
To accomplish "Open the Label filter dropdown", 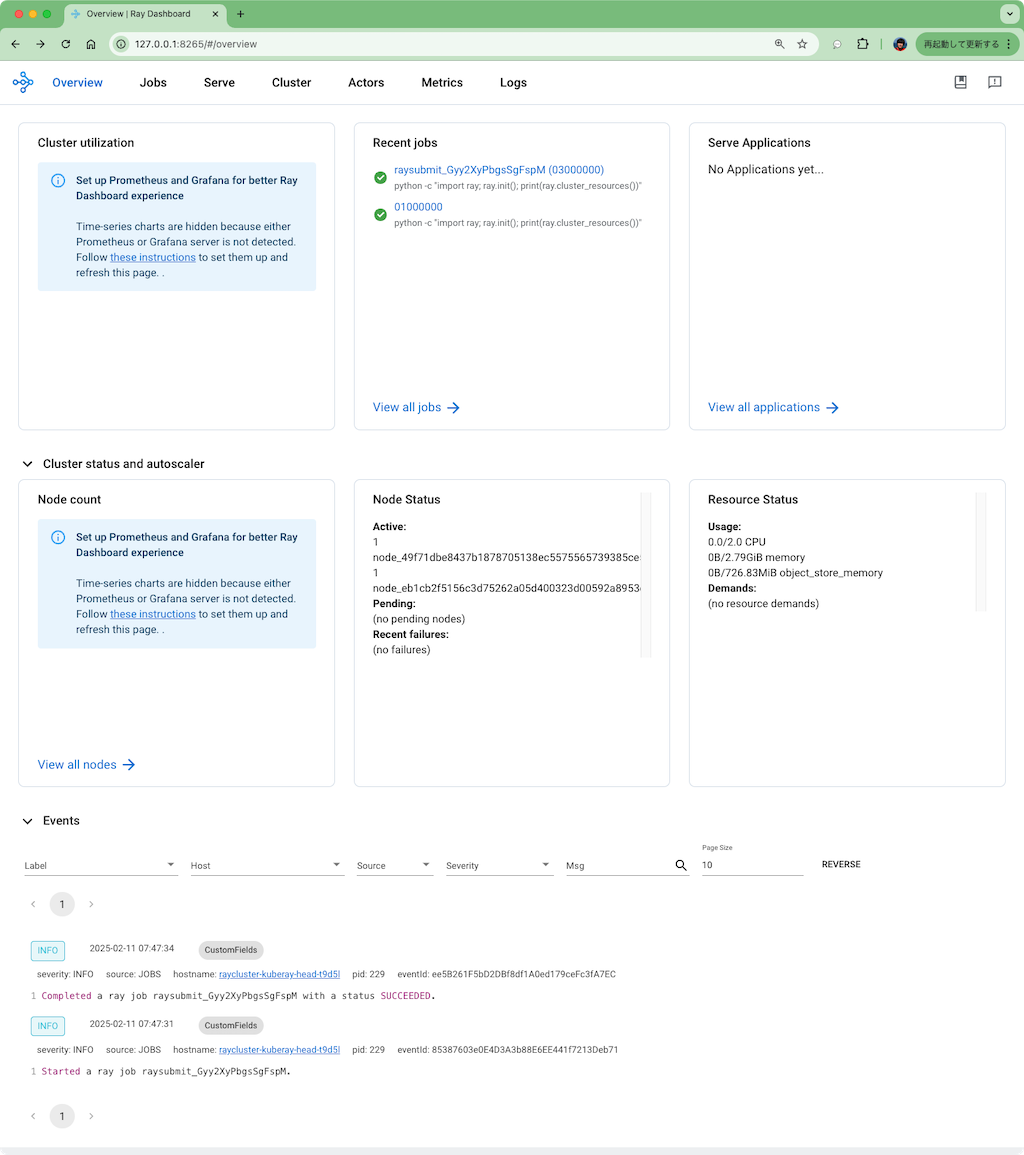I will [x=101, y=866].
